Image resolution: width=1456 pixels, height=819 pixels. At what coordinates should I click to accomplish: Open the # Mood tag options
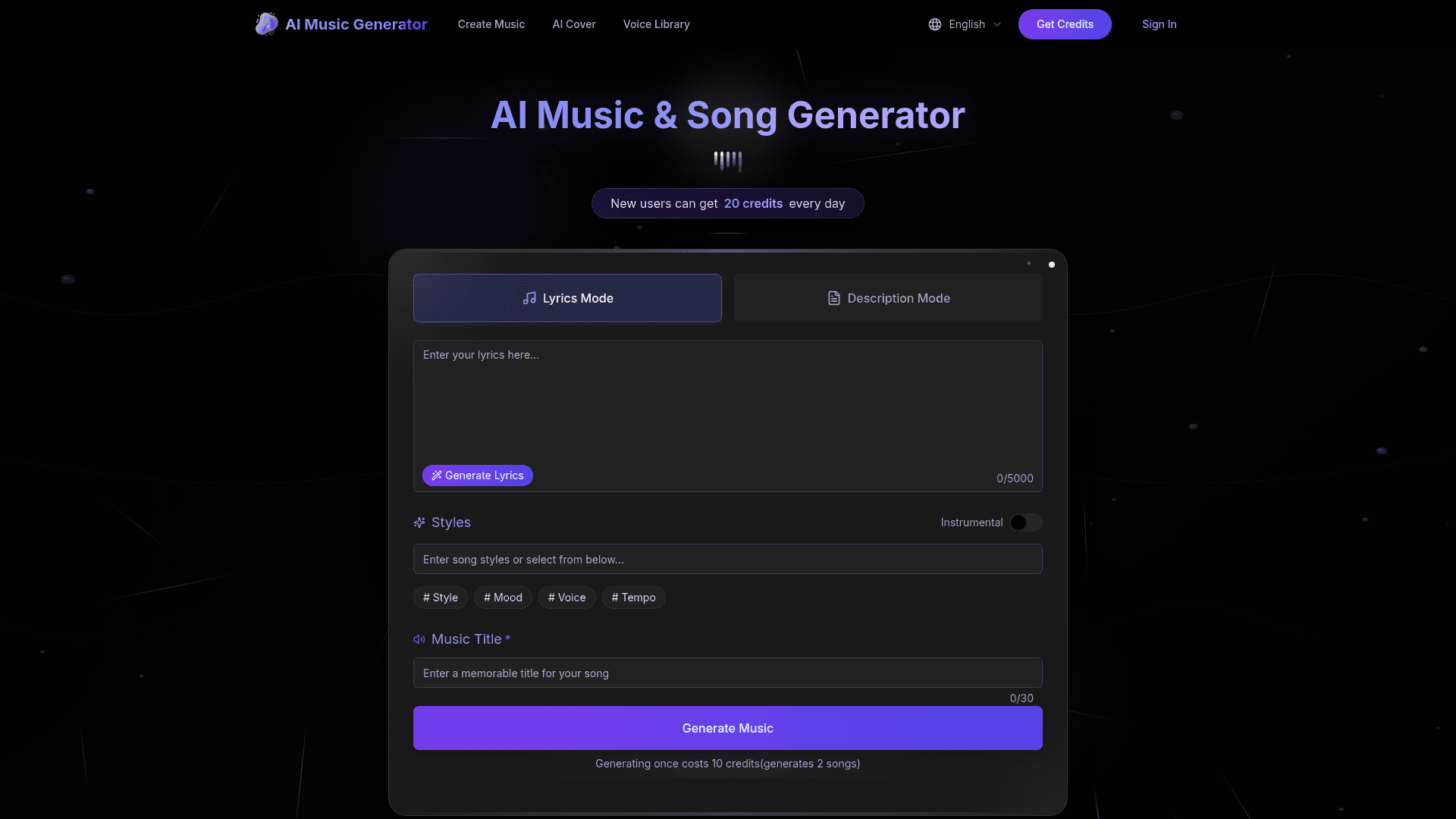coord(503,598)
